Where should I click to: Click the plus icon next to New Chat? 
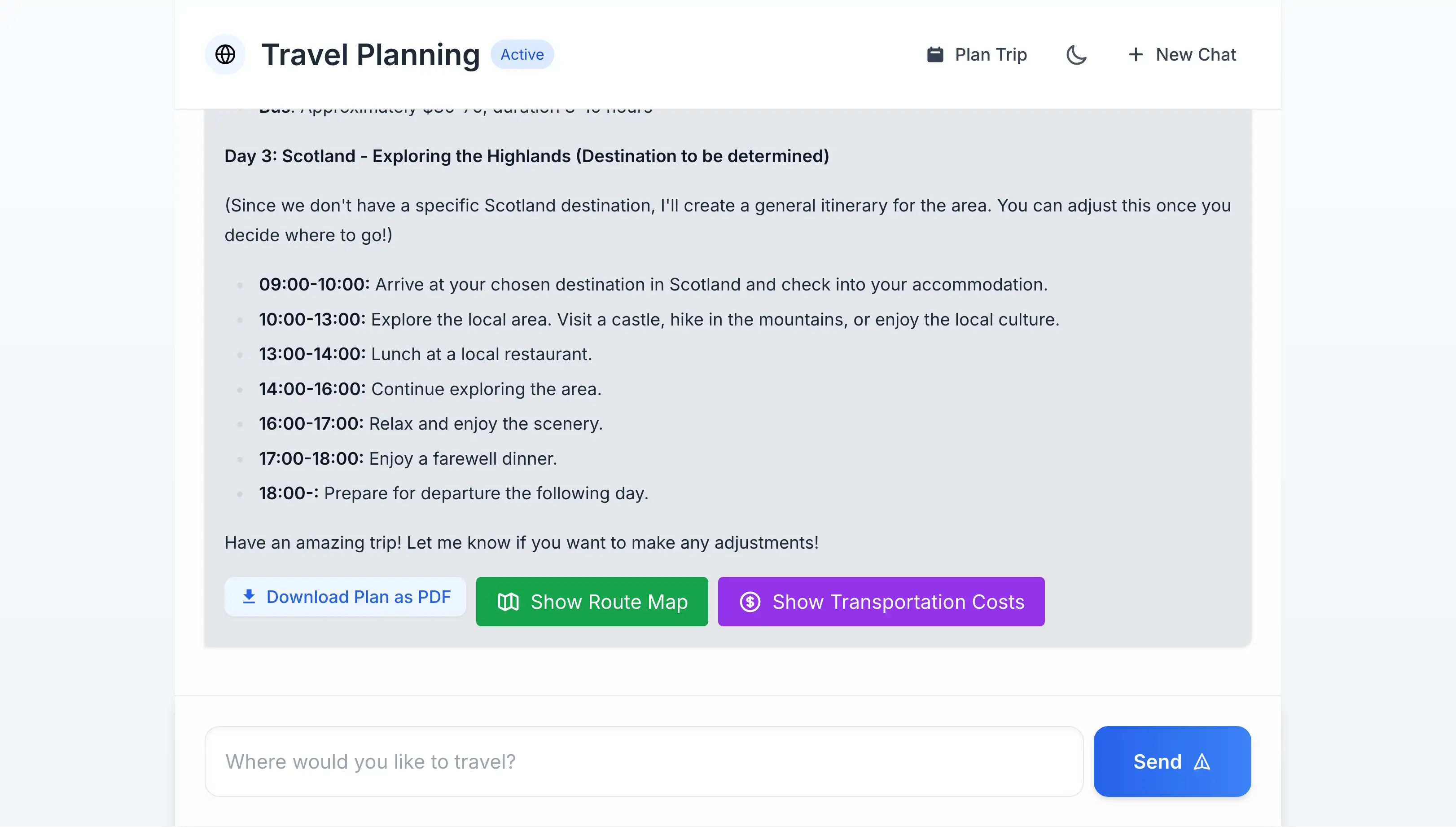pyautogui.click(x=1136, y=54)
